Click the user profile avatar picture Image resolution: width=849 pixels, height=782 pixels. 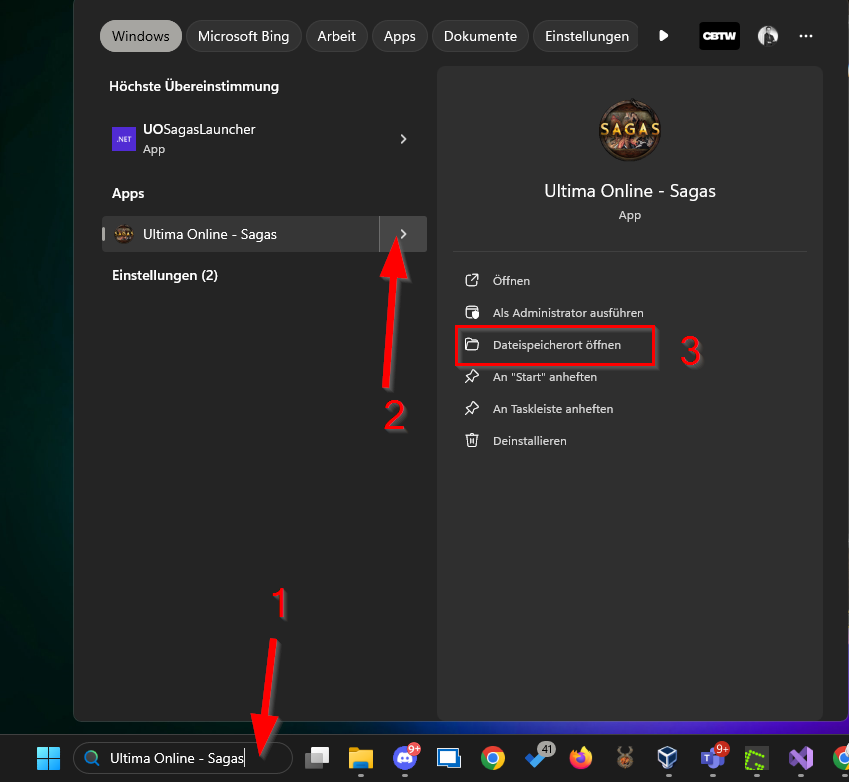(768, 36)
